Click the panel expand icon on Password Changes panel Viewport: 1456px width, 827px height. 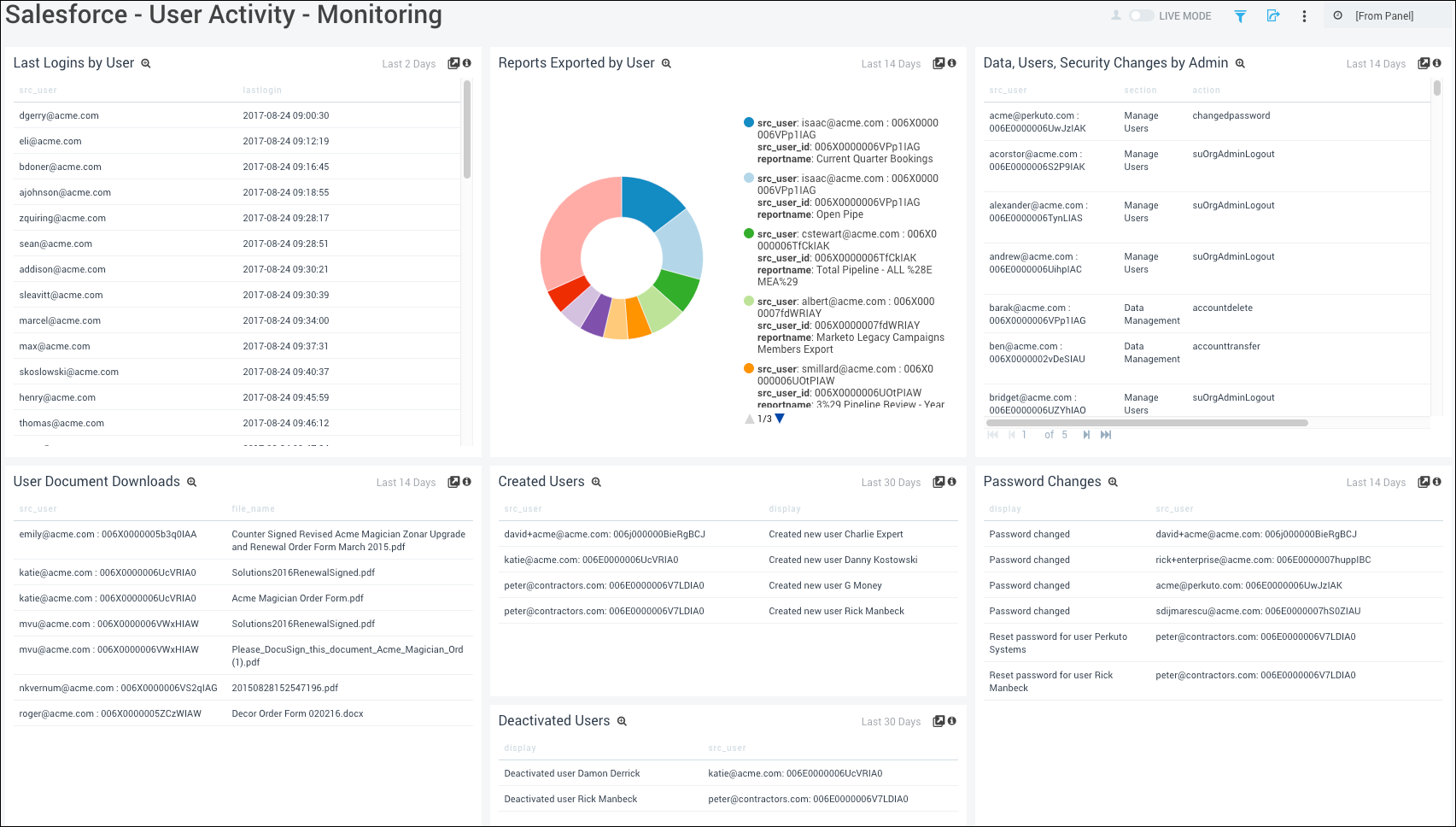pos(1423,482)
